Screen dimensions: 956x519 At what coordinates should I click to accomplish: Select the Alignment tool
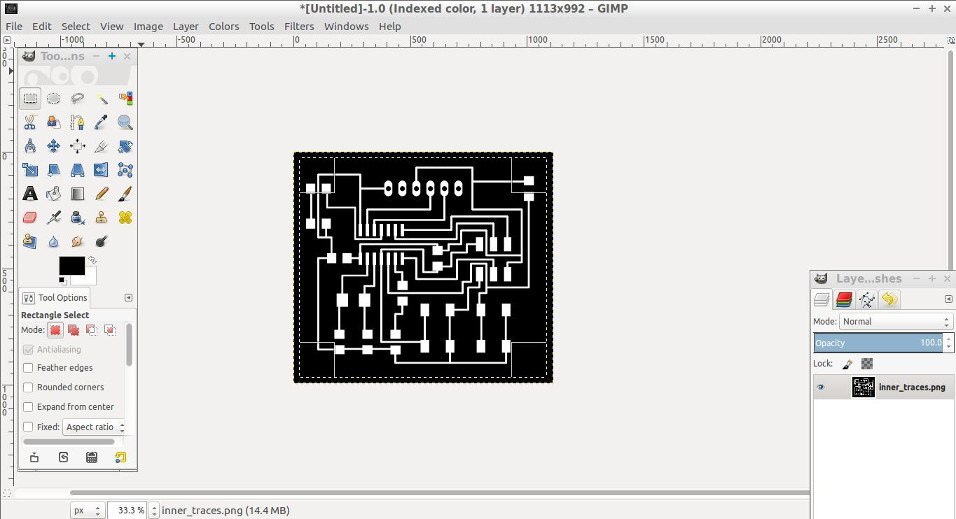pyautogui.click(x=77, y=146)
